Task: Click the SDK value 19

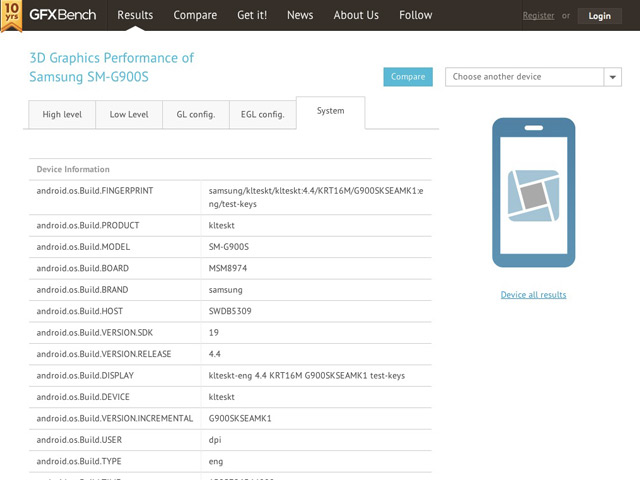Action: point(214,333)
